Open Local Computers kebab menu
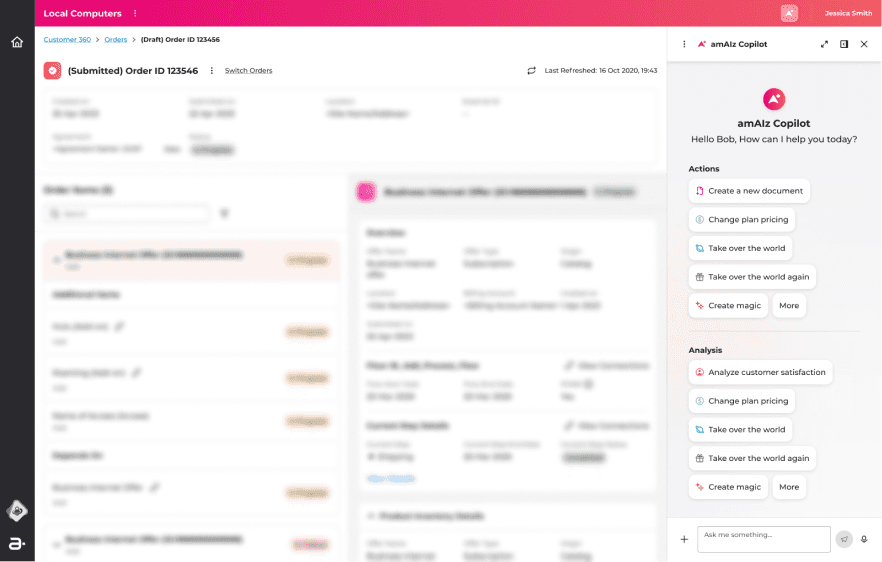The height and width of the screenshot is (562, 882). [135, 13]
